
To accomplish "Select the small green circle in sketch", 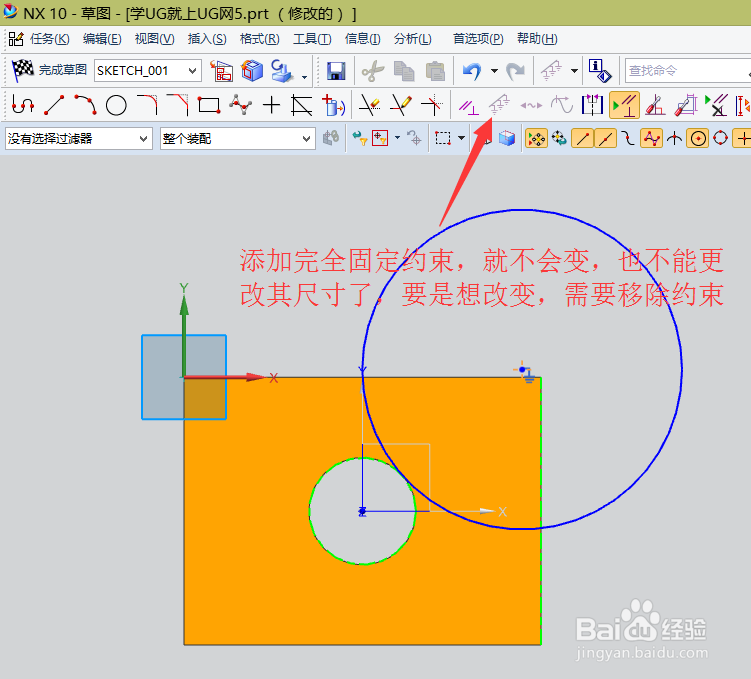I will (310, 511).
